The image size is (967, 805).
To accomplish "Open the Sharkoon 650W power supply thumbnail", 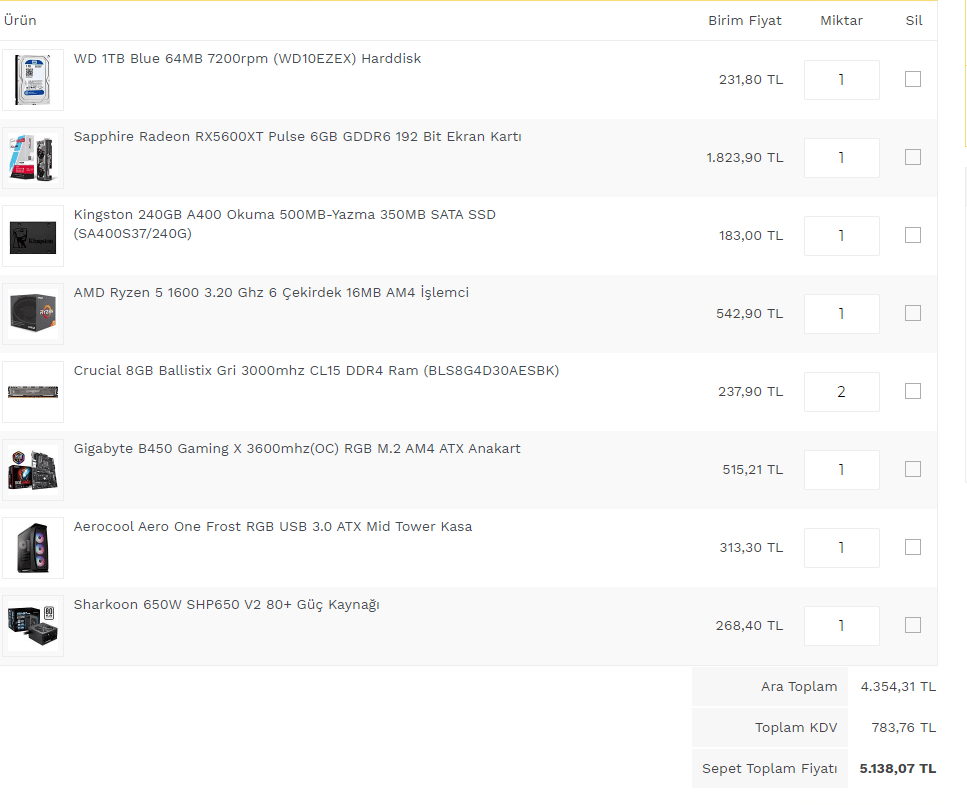I will [x=33, y=626].
